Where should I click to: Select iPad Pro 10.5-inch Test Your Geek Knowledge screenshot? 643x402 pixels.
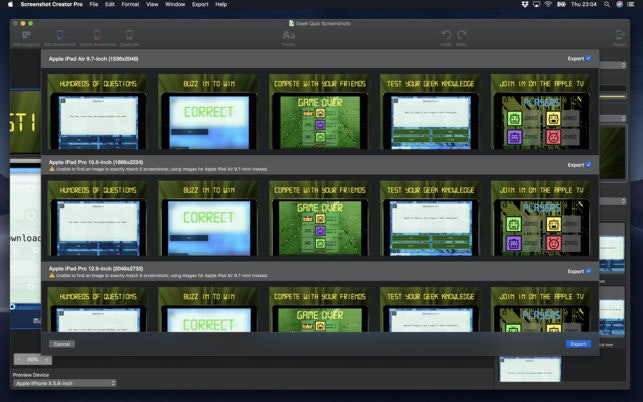point(430,218)
